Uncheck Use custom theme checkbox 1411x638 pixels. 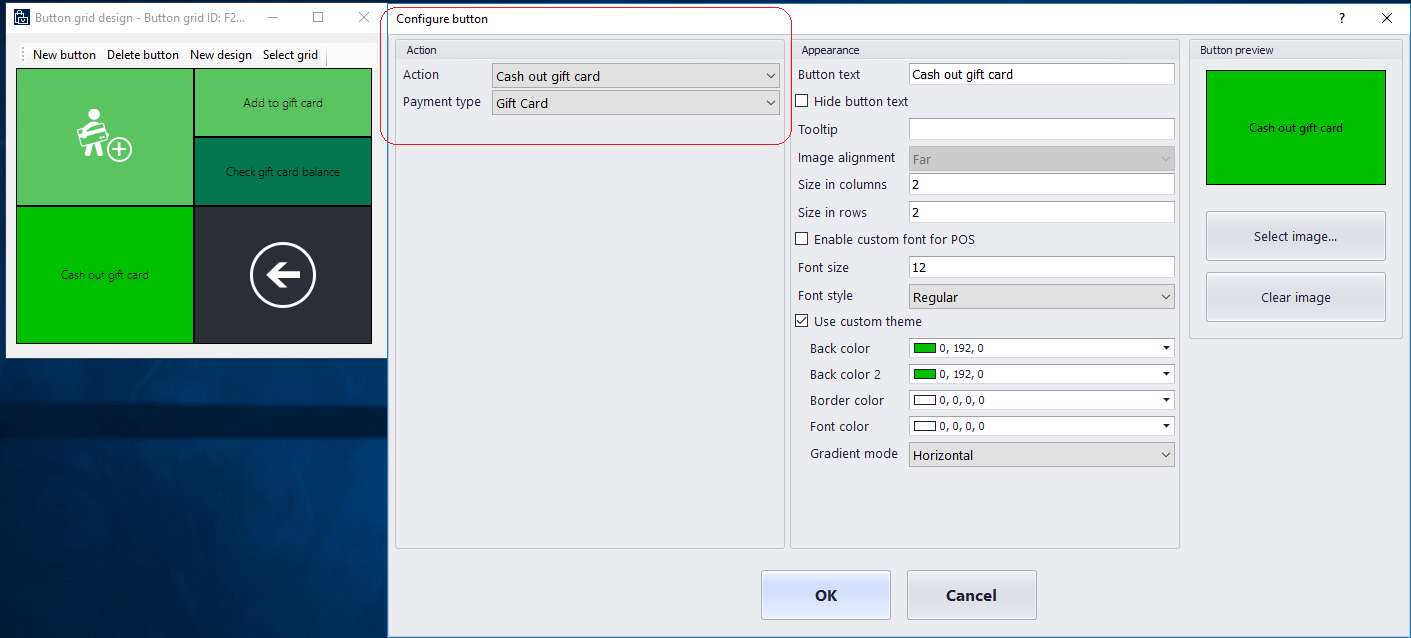pyautogui.click(x=801, y=321)
